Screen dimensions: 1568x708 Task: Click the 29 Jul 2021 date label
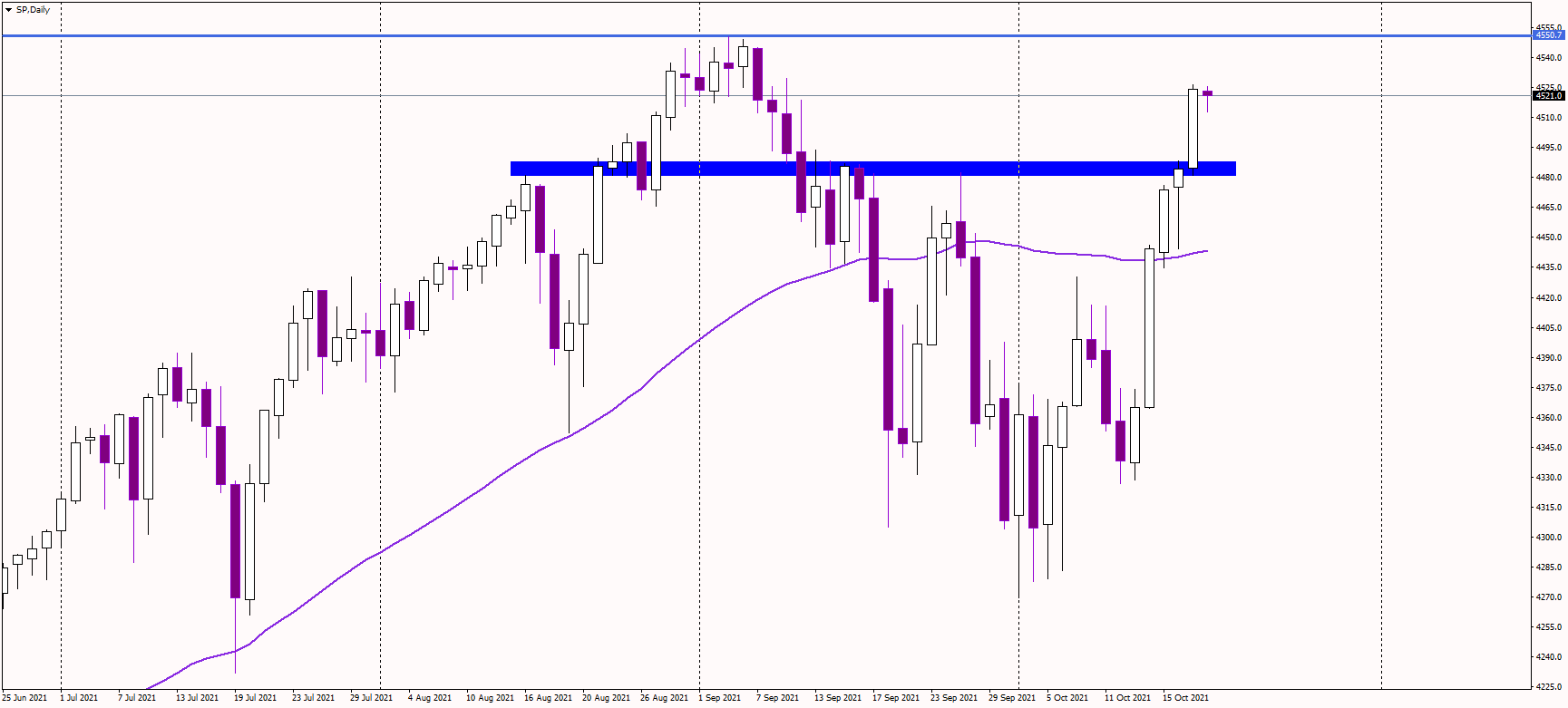(x=371, y=698)
